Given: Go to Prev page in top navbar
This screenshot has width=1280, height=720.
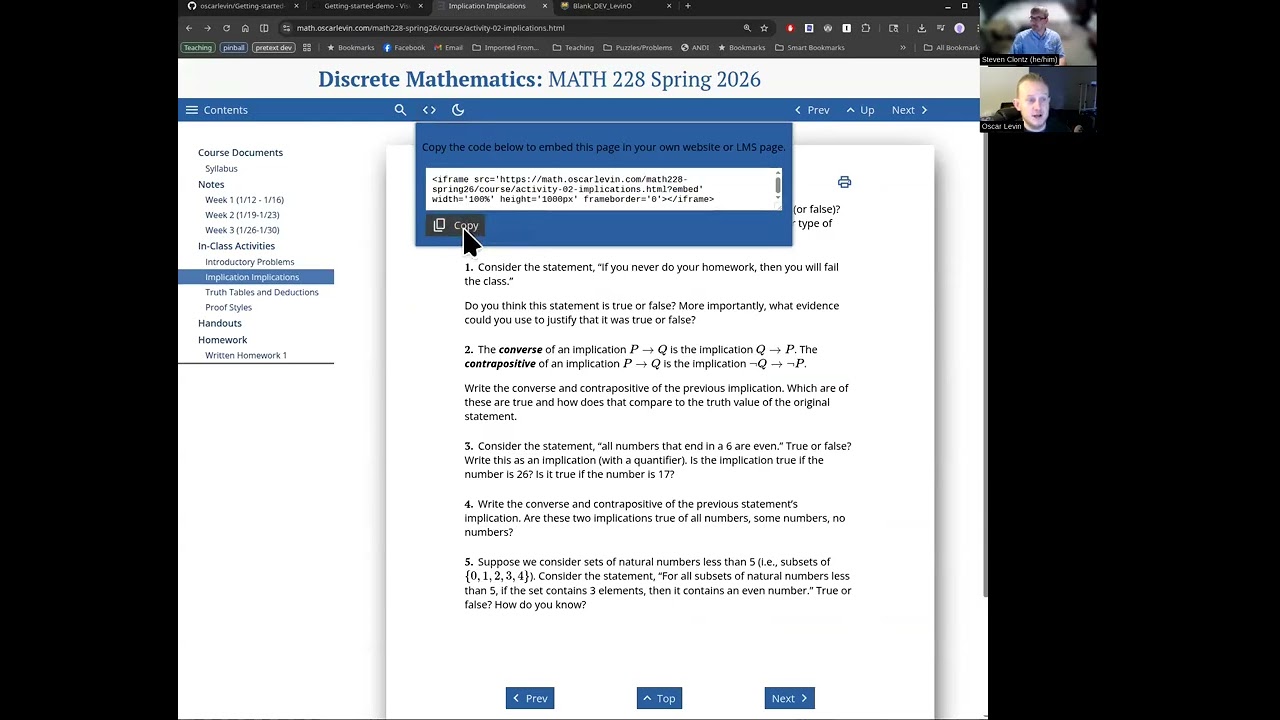Looking at the screenshot, I should point(812,110).
